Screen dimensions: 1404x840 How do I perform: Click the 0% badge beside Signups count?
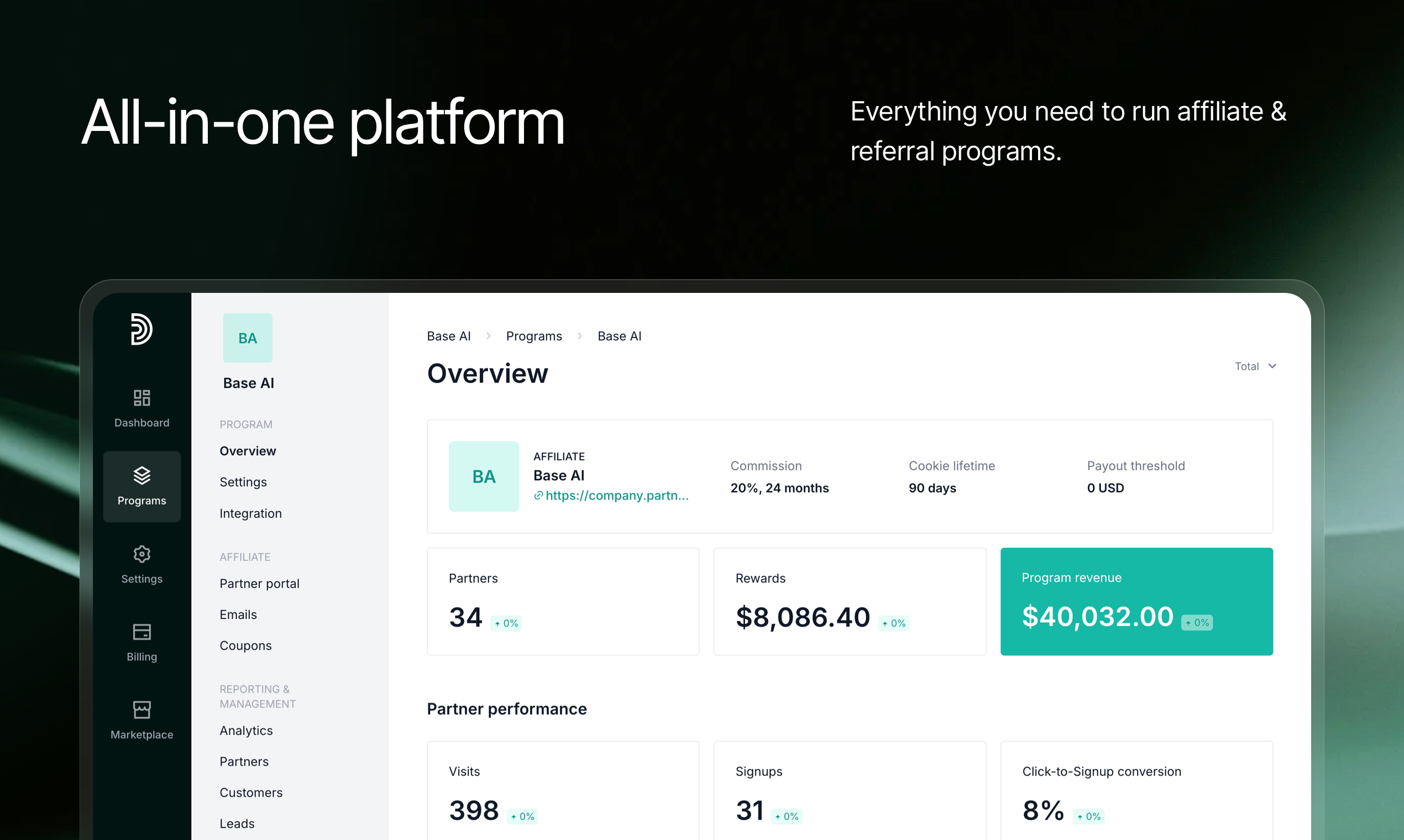point(787,817)
